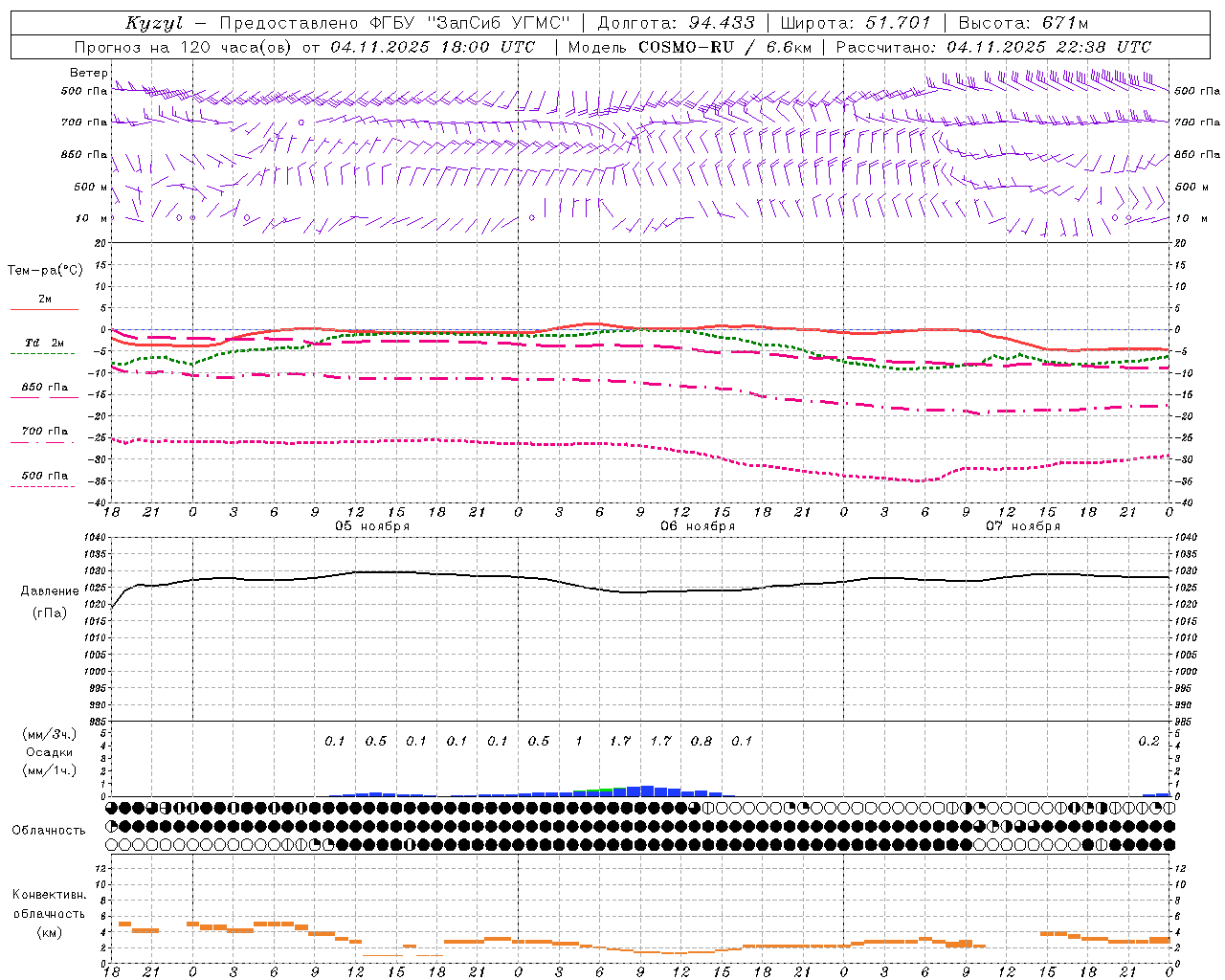The width and height of the screenshot is (1225, 980).
Task: Click the 0.8 precipitation amount value
Action: (702, 741)
